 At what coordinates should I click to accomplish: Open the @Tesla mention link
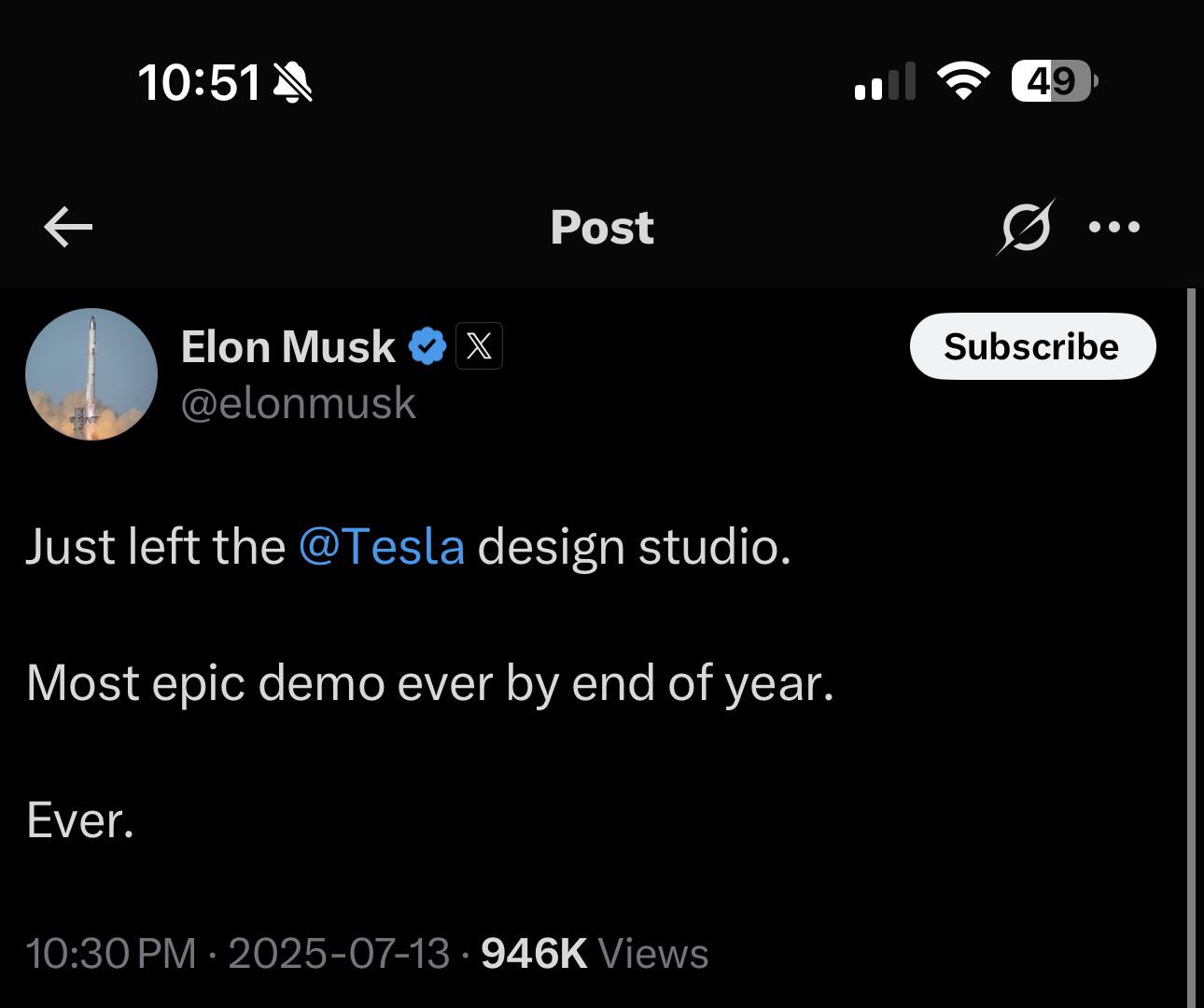click(382, 546)
